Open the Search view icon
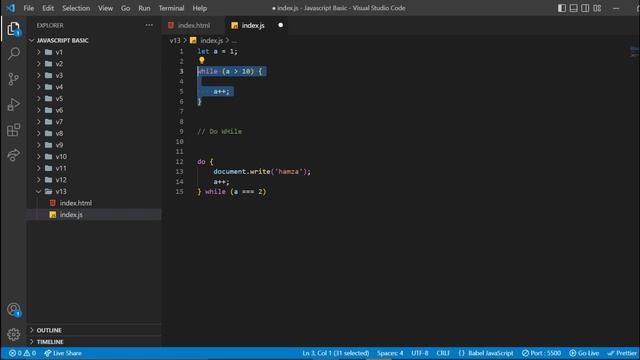This screenshot has width=640, height=360. pos(13,53)
